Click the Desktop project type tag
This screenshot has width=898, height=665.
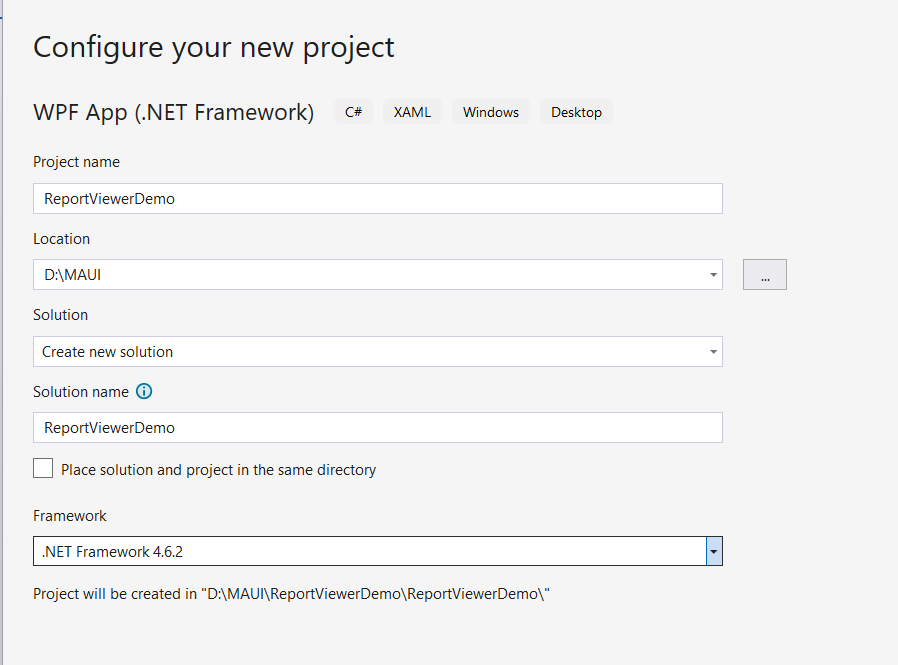tap(576, 112)
